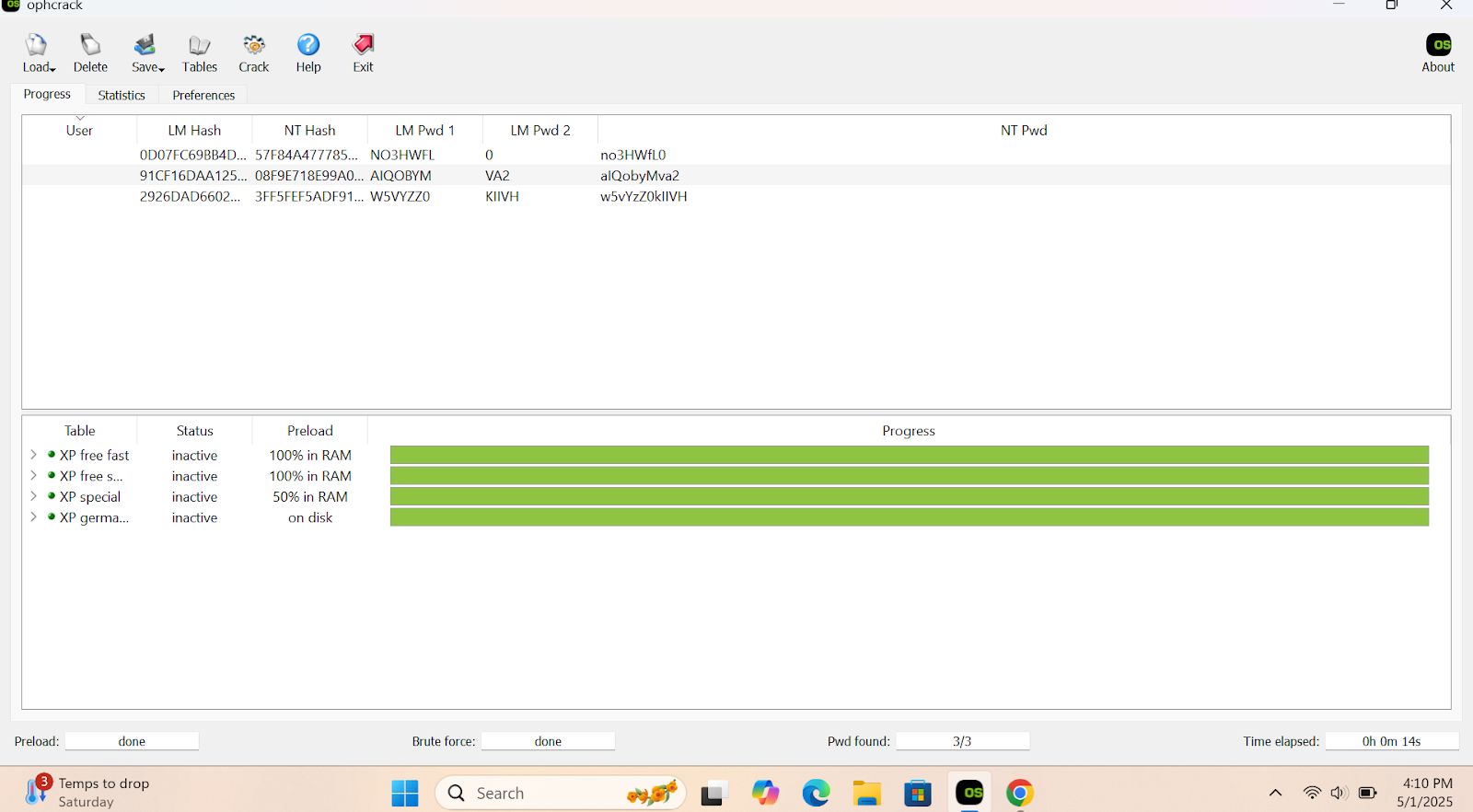Click the Preload status field showing done
Viewport: 1473px width, 812px height.
132,741
